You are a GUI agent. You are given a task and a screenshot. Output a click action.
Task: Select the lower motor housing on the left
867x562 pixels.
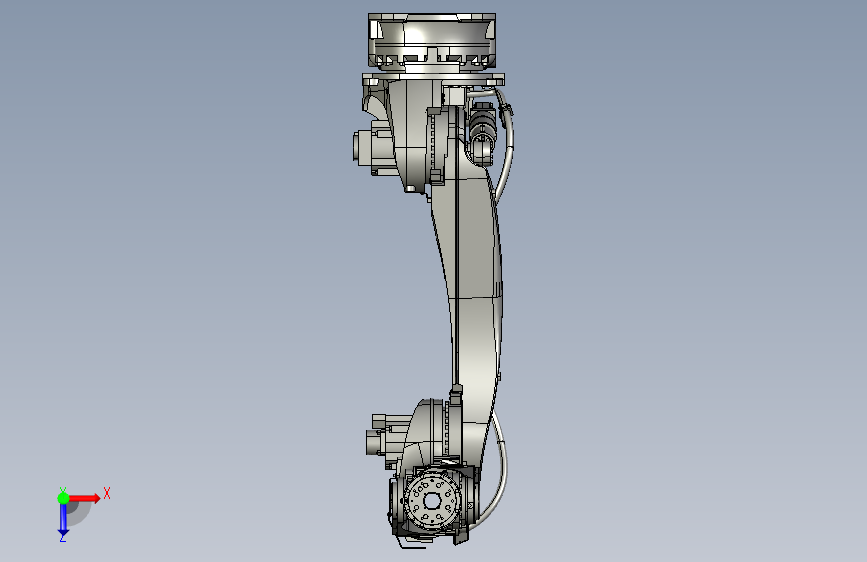(x=387, y=440)
